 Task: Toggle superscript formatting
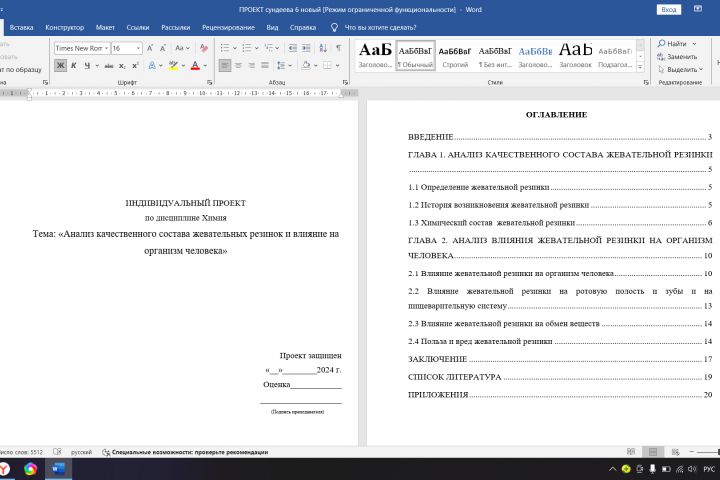[x=135, y=66]
